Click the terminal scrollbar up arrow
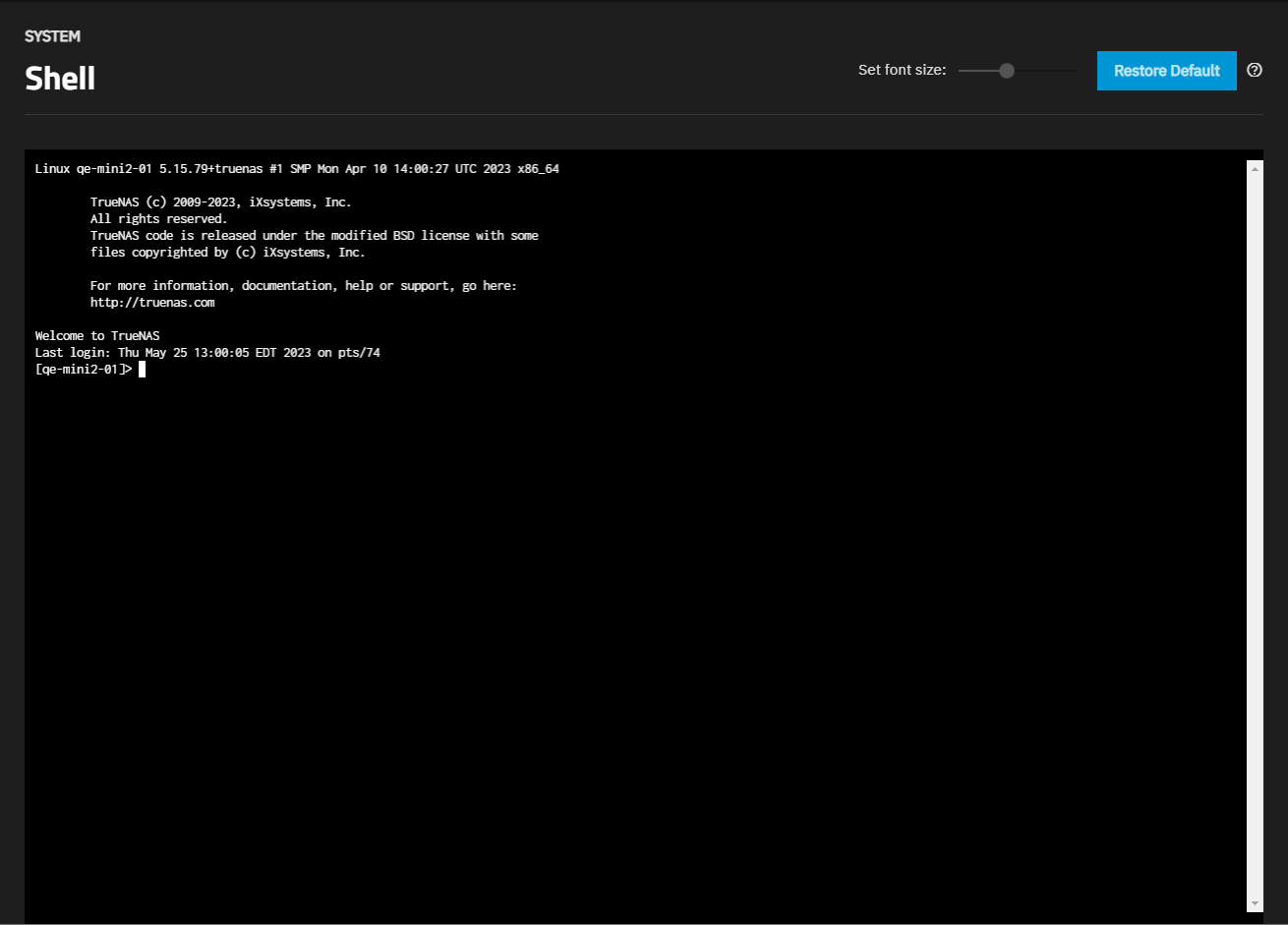The width and height of the screenshot is (1288, 925). click(1255, 169)
